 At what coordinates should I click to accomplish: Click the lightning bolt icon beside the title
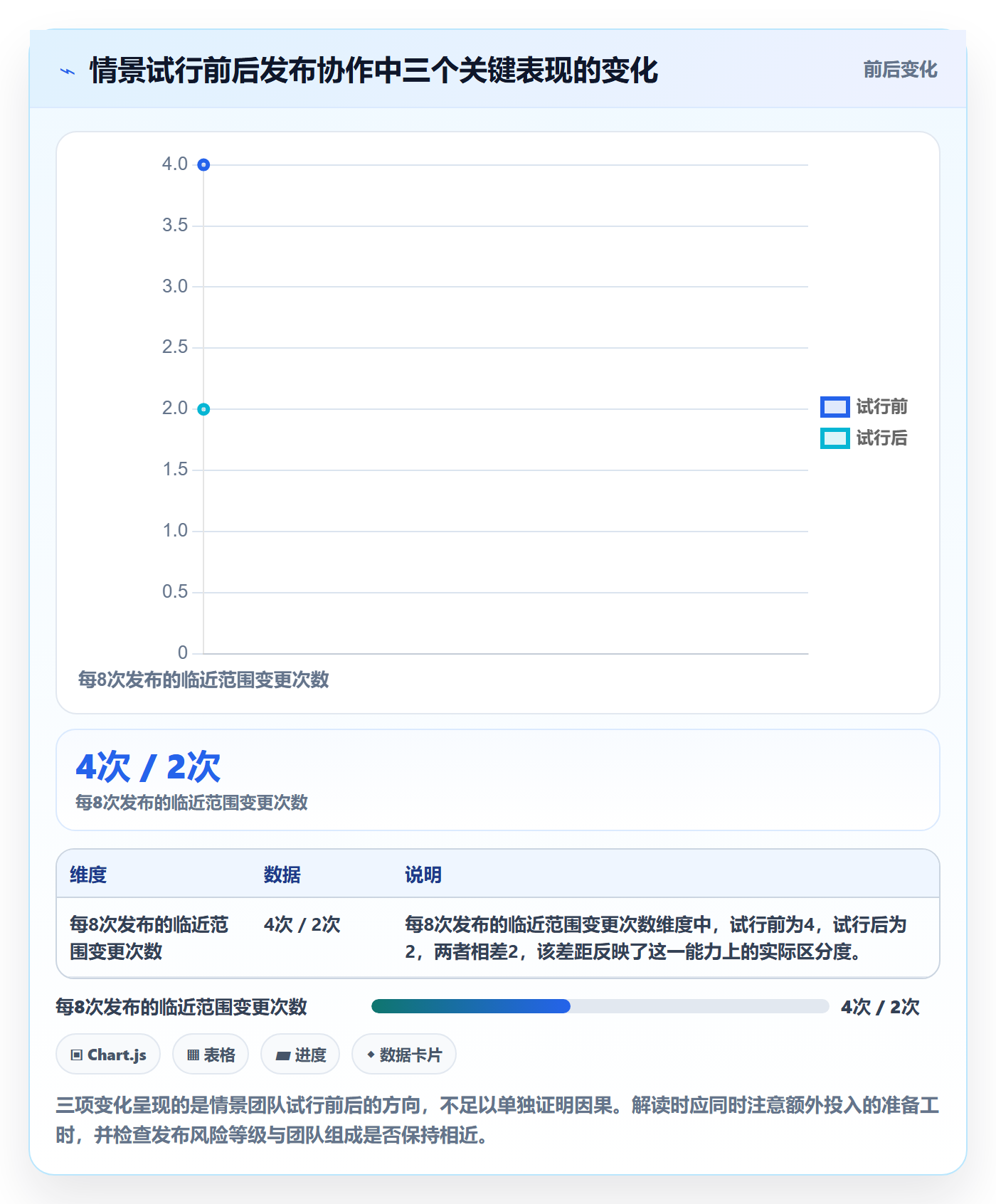tap(68, 71)
